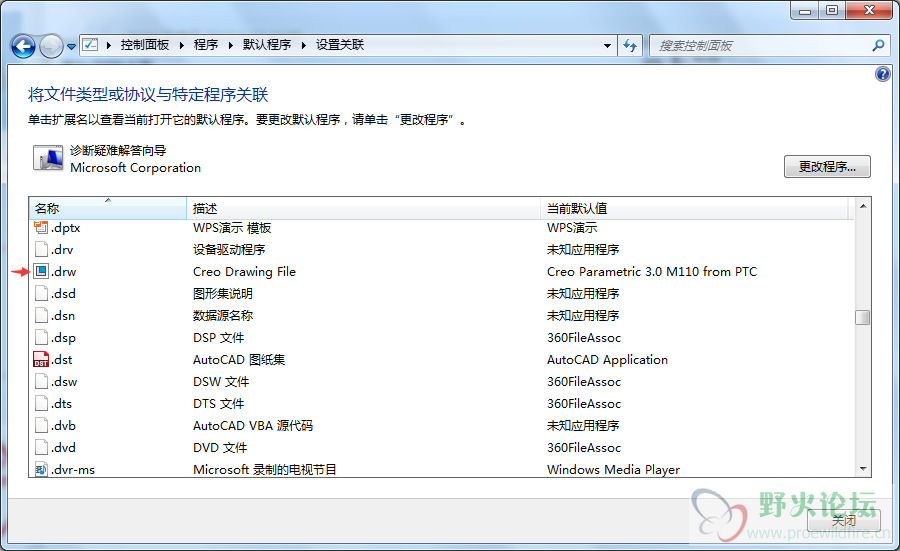Image resolution: width=900 pixels, height=551 pixels.
Task: Click the .dvr-ms media file icon
Action: [x=41, y=469]
